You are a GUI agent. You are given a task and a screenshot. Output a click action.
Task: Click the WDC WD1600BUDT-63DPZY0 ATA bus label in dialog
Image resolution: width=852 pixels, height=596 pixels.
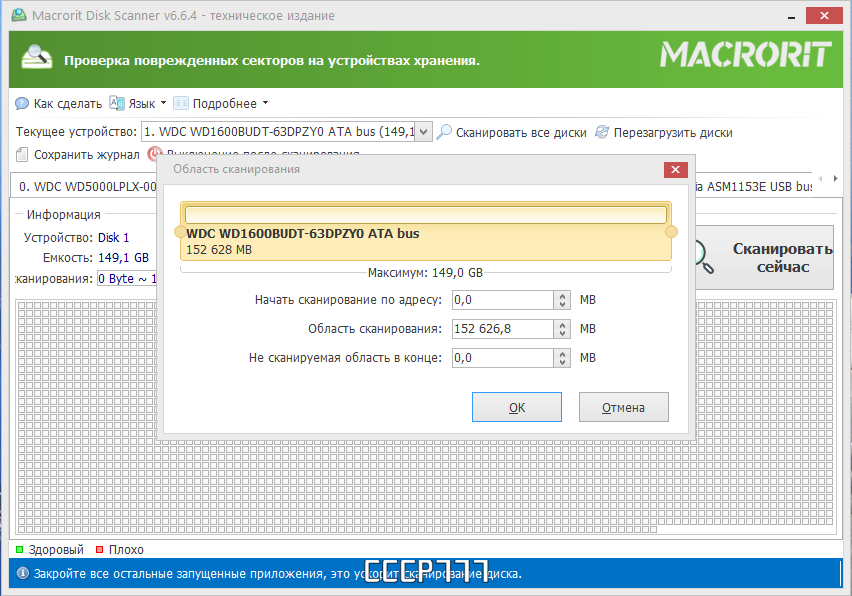[x=303, y=234]
